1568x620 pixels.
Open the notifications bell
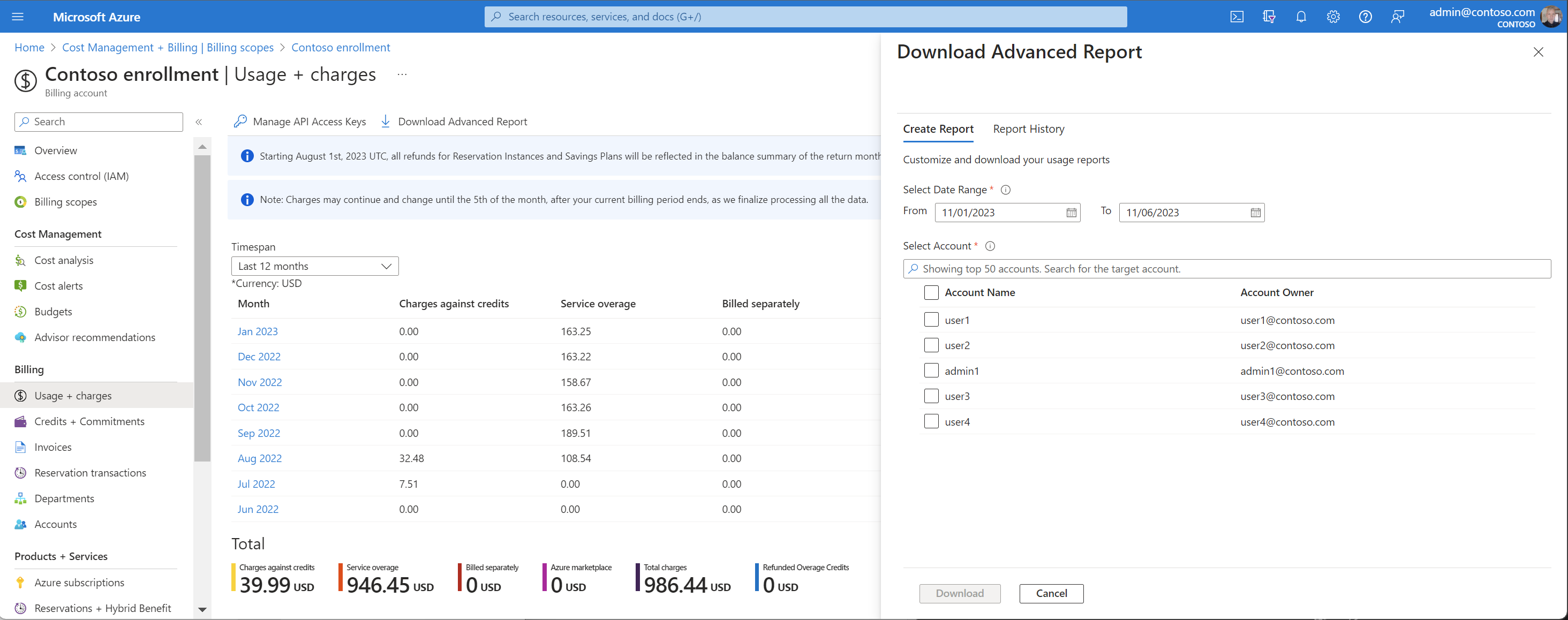pos(1301,17)
